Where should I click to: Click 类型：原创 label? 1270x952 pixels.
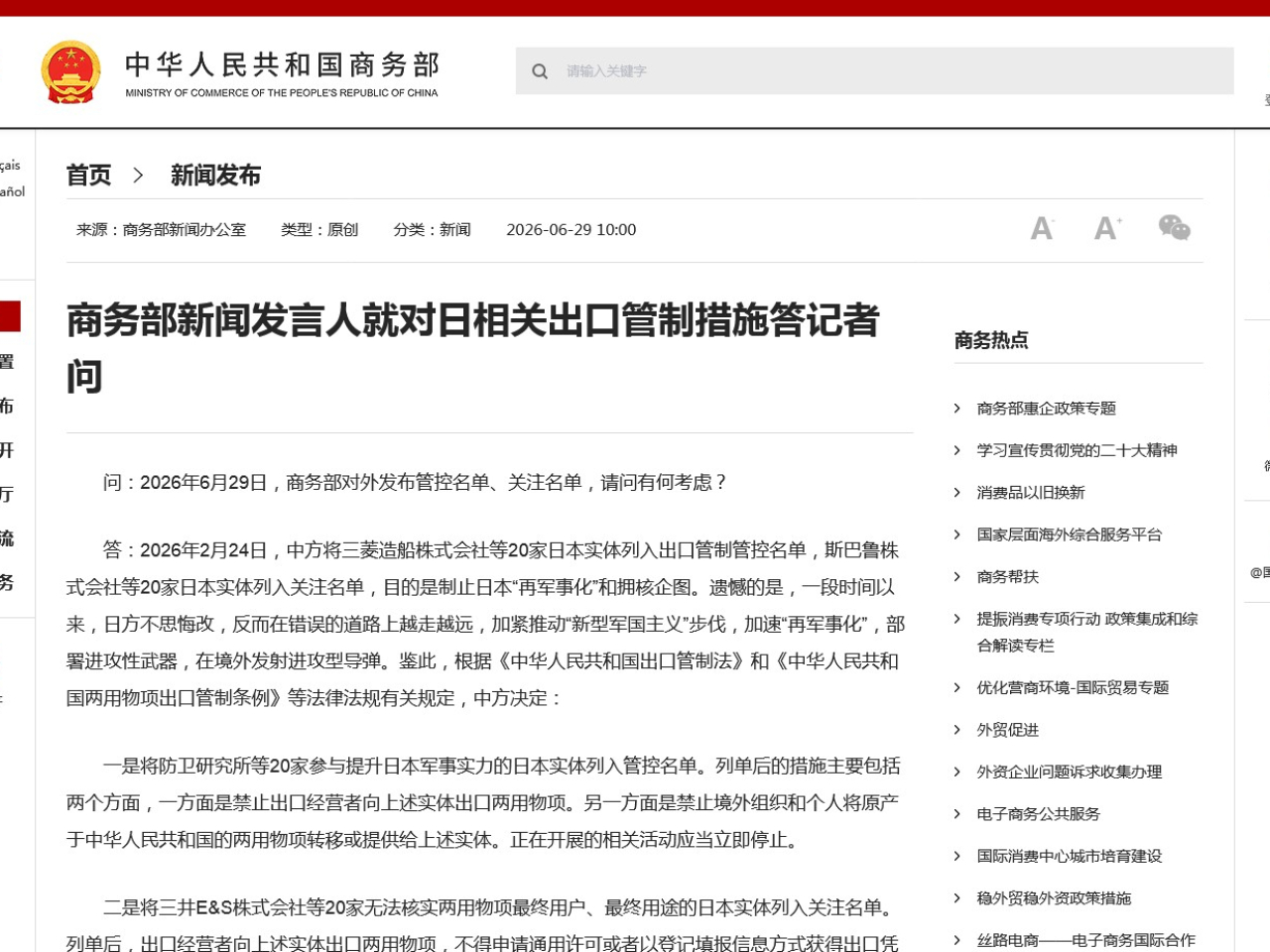[319, 230]
